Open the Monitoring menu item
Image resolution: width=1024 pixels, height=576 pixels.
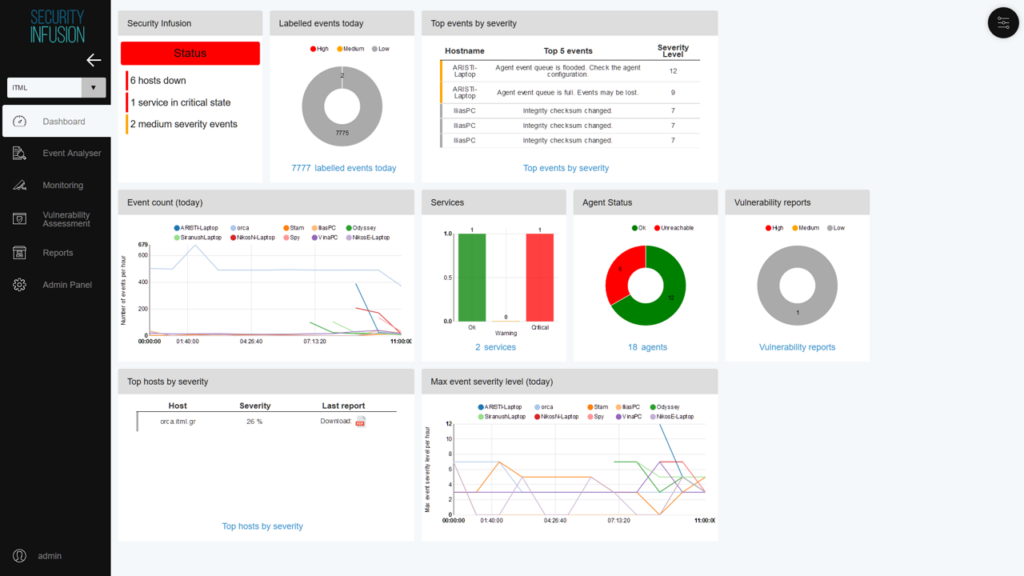63,185
